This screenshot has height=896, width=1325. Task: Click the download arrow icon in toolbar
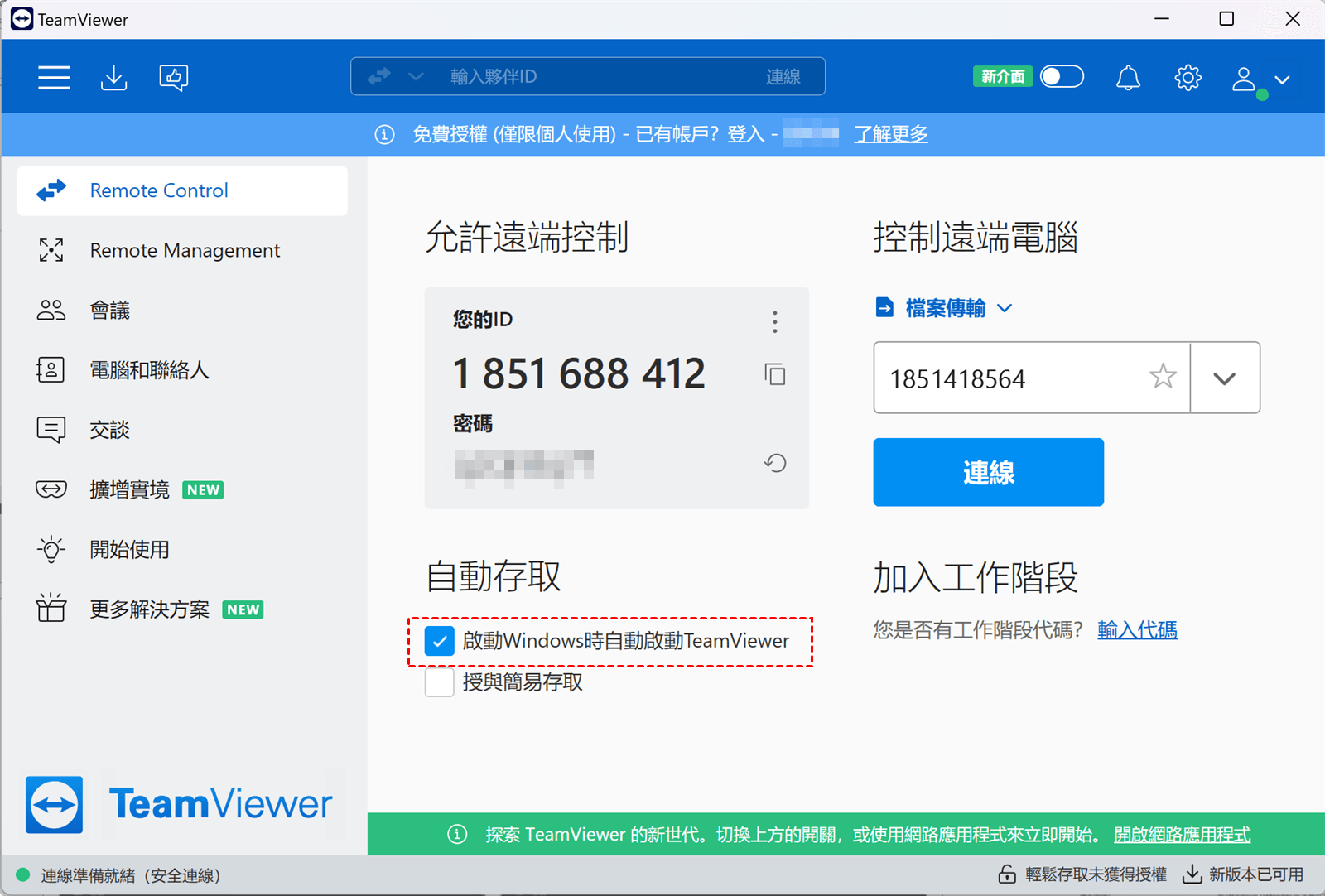pyautogui.click(x=113, y=77)
